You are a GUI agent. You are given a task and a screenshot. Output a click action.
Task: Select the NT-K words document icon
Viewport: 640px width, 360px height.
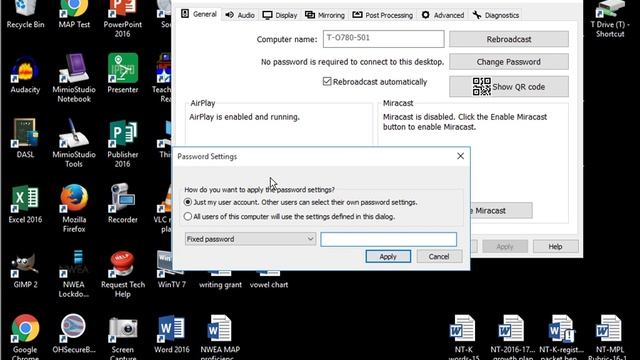[463, 337]
